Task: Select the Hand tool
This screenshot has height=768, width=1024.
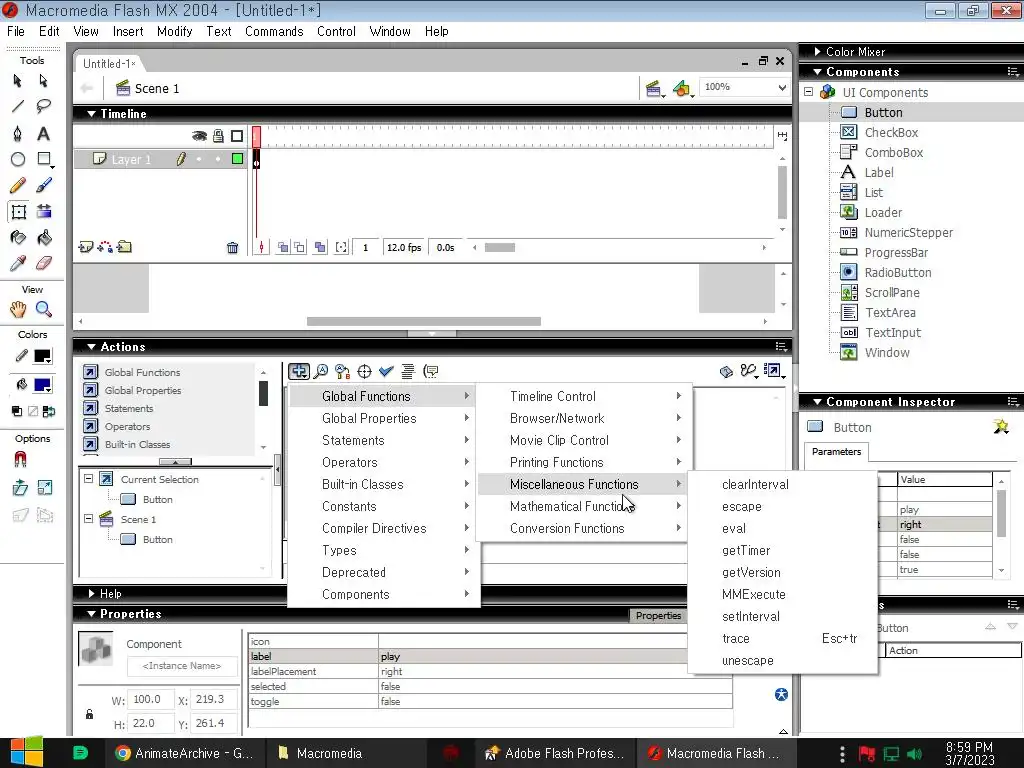Action: pos(18,309)
